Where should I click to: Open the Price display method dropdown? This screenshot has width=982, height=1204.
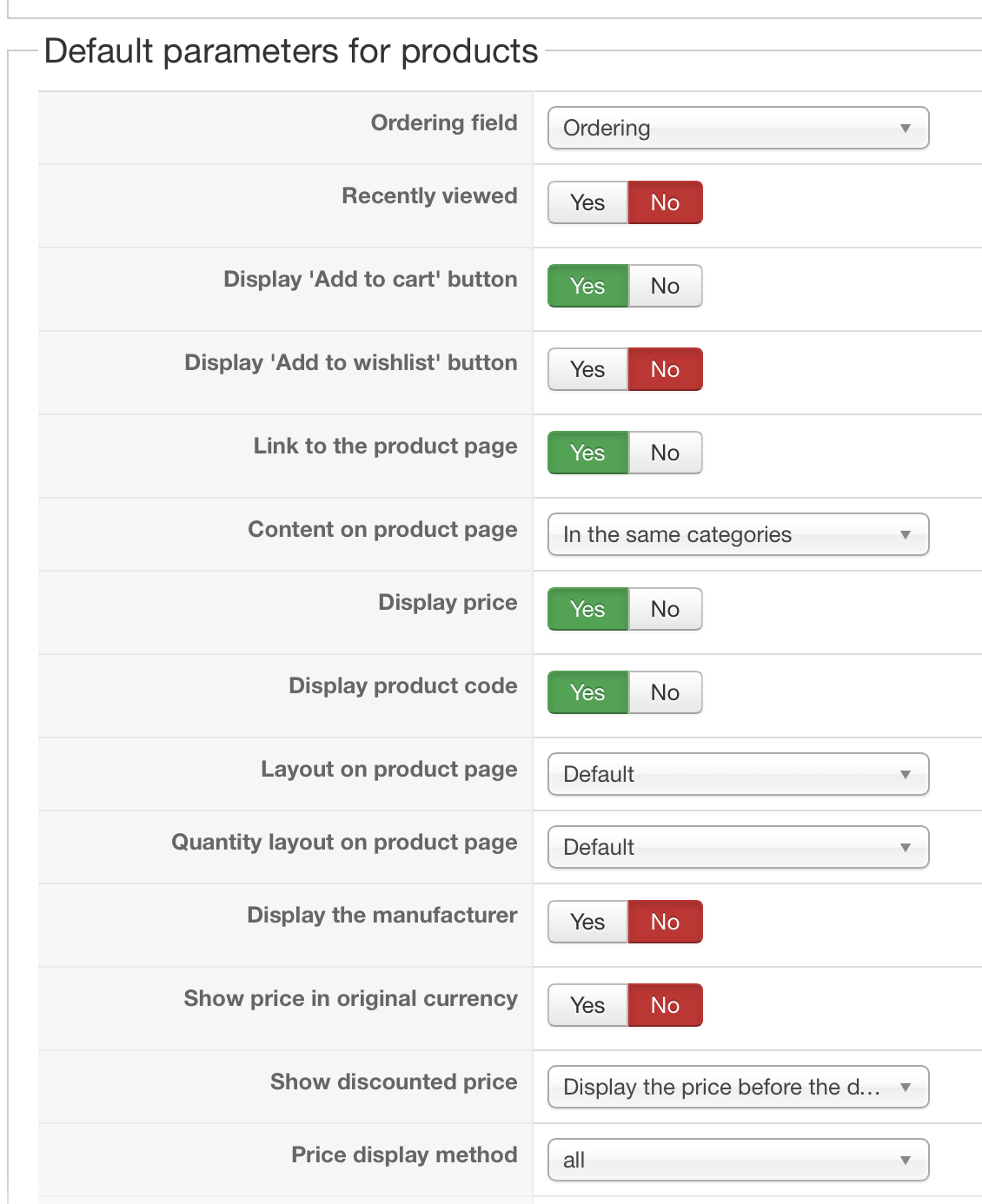(x=738, y=1160)
